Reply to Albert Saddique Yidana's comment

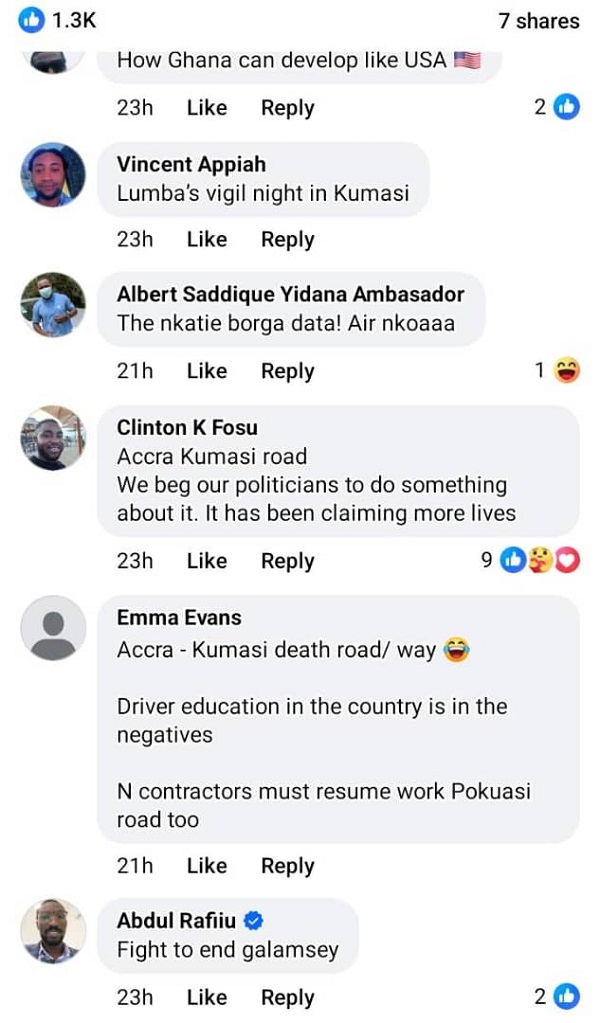(287, 371)
